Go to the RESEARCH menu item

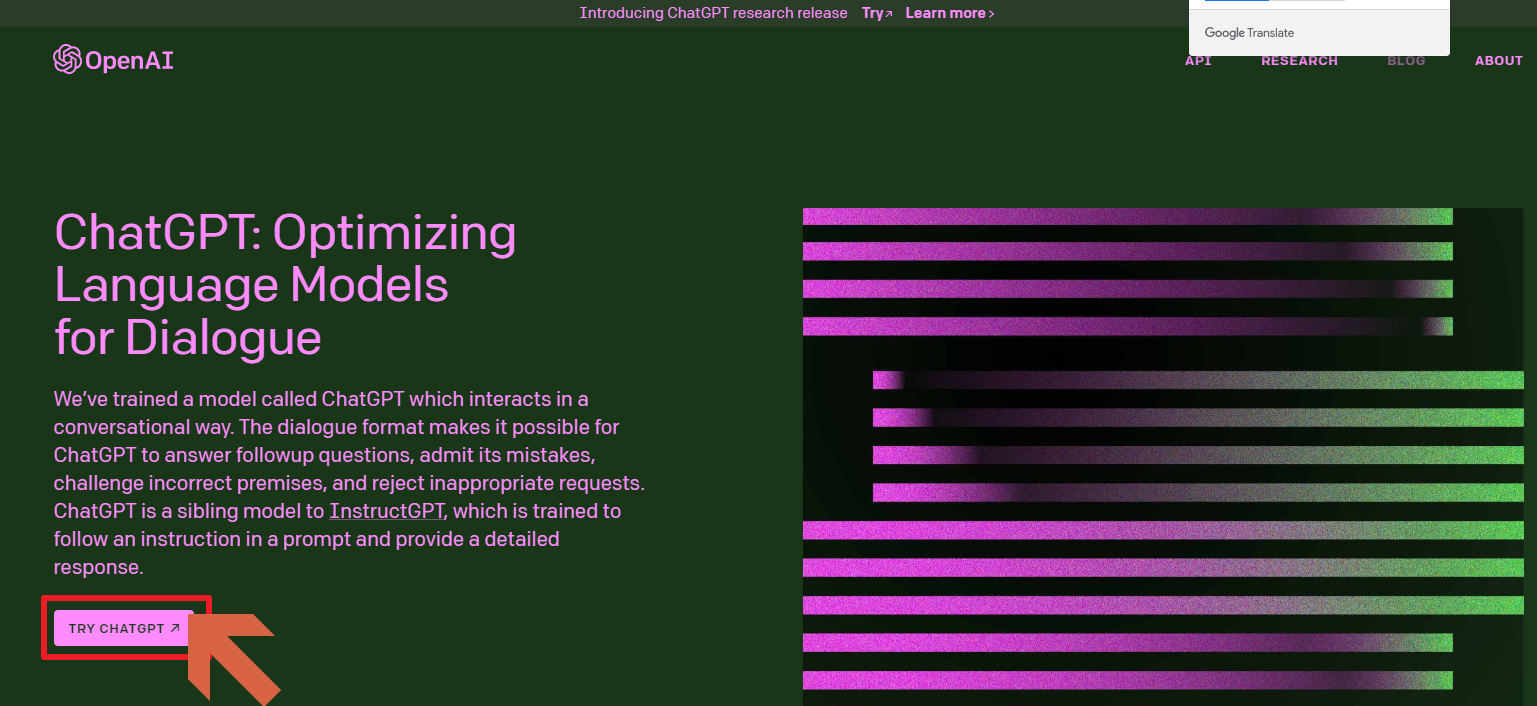1299,61
